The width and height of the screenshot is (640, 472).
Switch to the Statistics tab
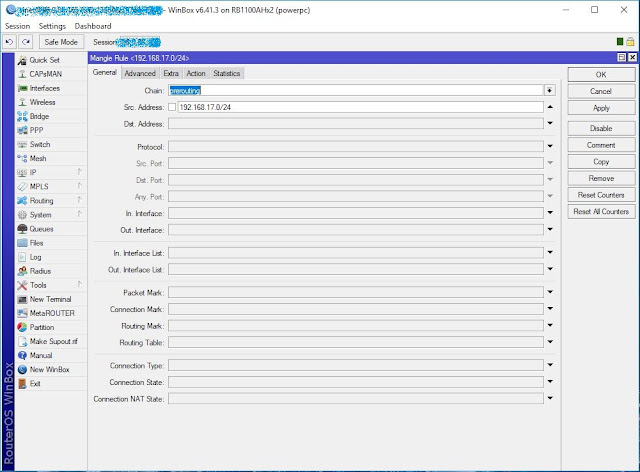(x=227, y=73)
